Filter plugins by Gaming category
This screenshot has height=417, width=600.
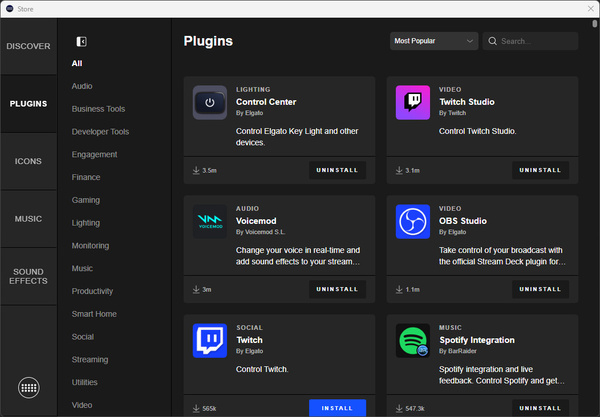[86, 200]
